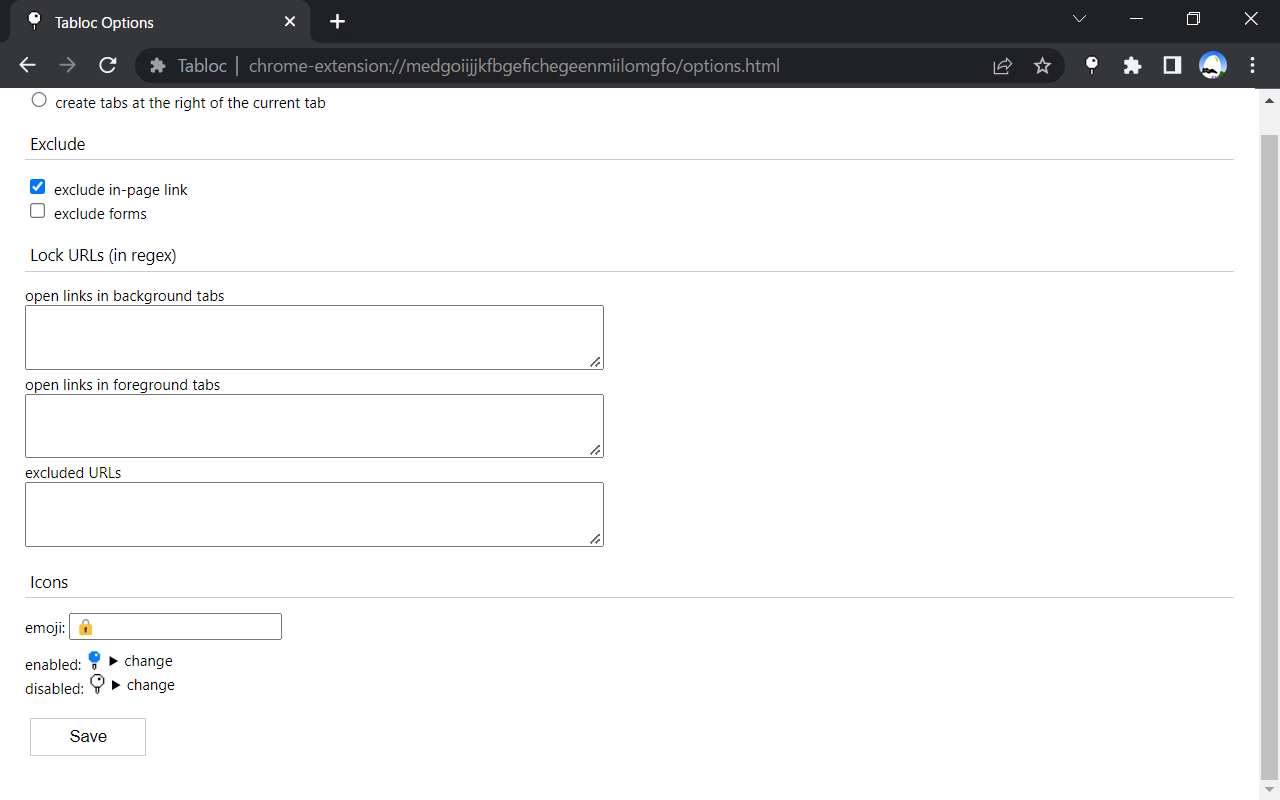Viewport: 1280px width, 800px height.
Task: Go back to the previous page
Action: (27, 66)
